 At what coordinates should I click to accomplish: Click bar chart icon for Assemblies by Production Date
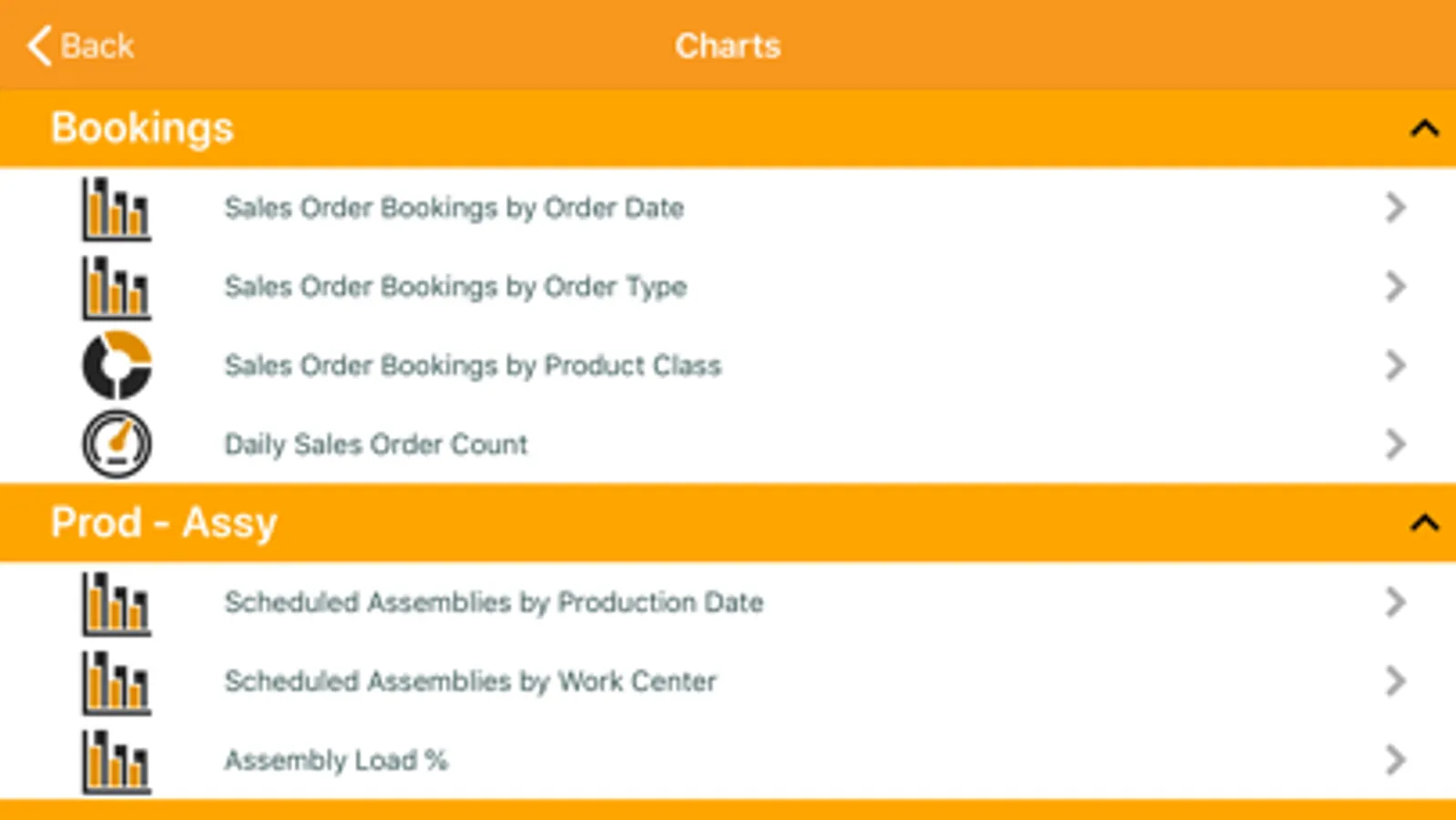[117, 603]
